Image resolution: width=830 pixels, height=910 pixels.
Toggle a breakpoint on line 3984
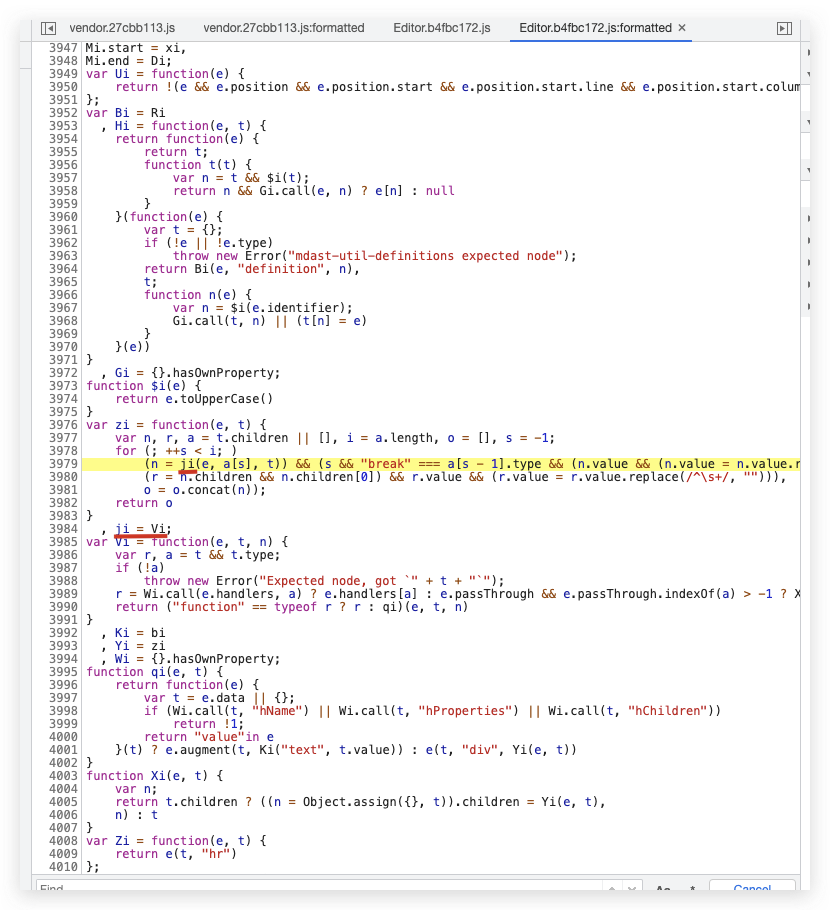point(62,528)
